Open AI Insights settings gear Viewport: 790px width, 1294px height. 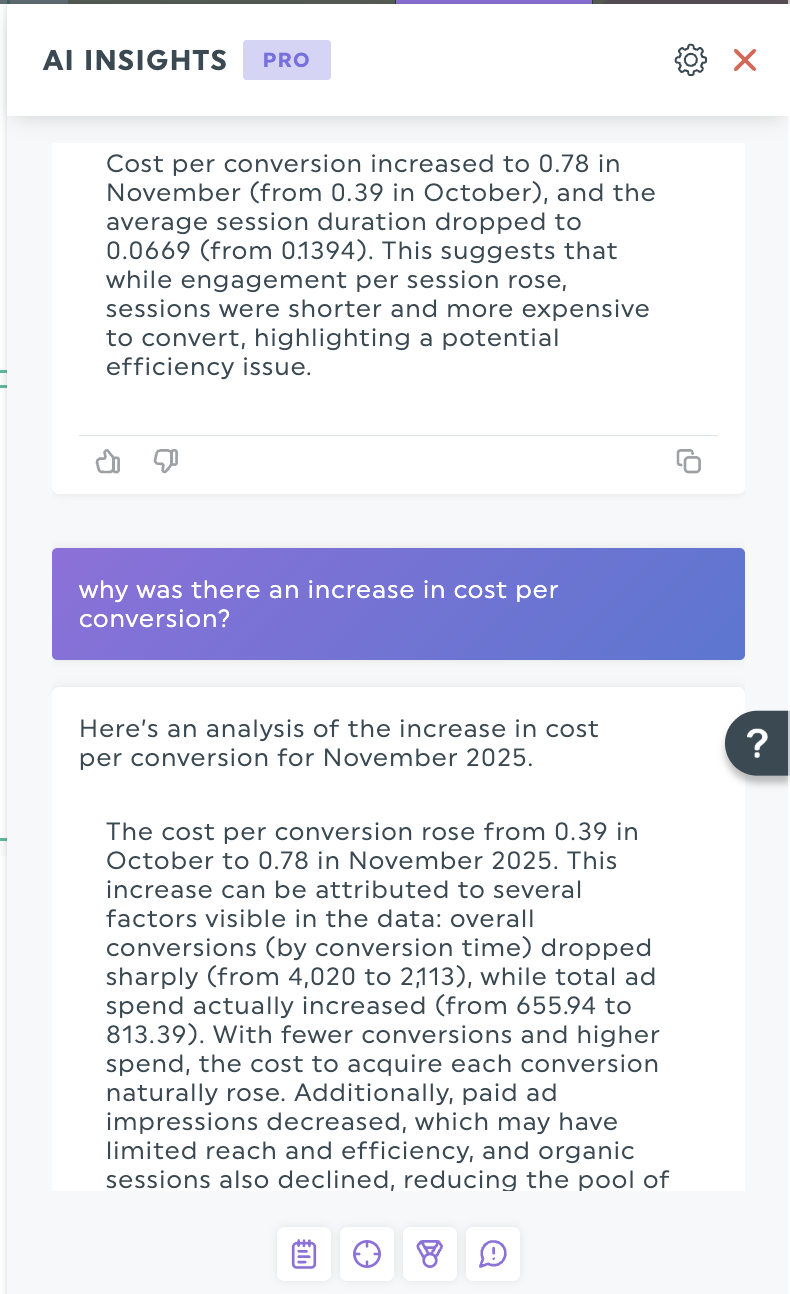[x=691, y=60]
